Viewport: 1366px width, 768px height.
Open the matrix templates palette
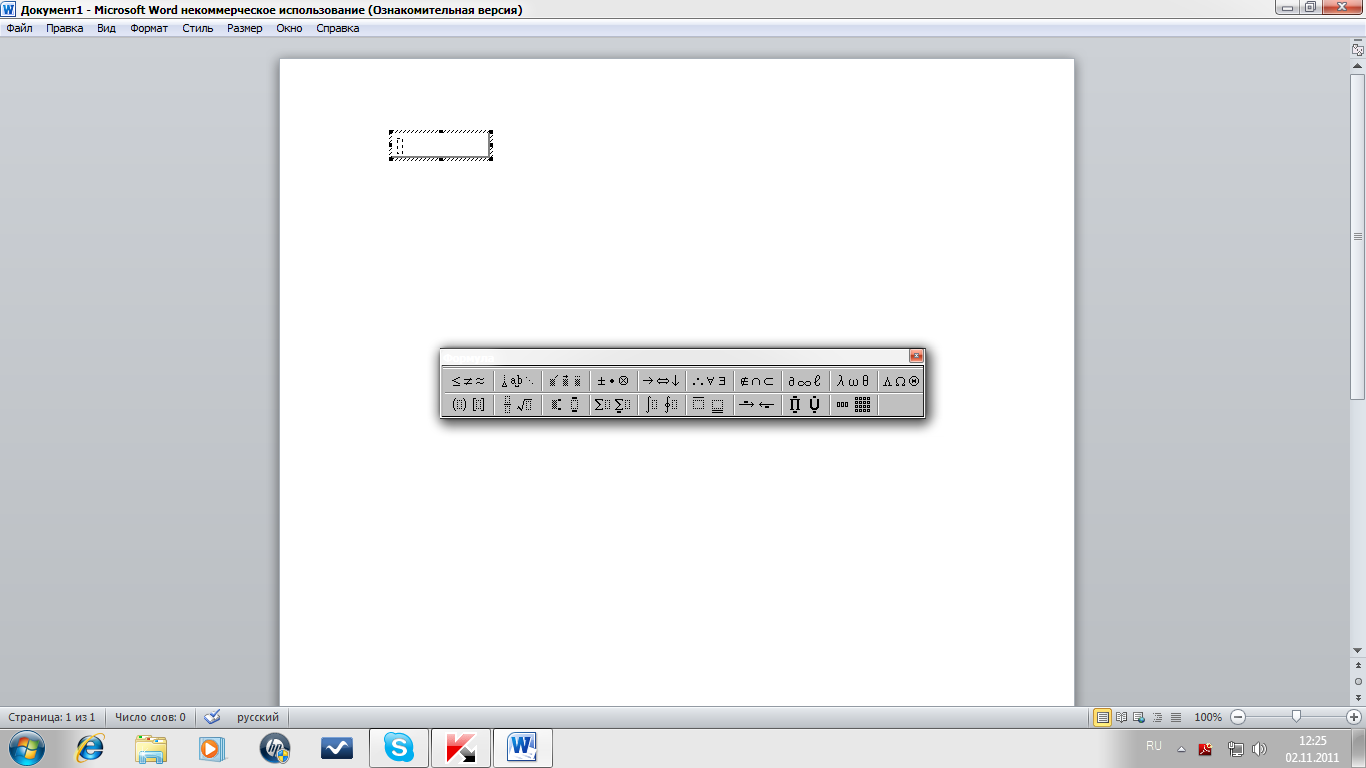pyautogui.click(x=853, y=405)
